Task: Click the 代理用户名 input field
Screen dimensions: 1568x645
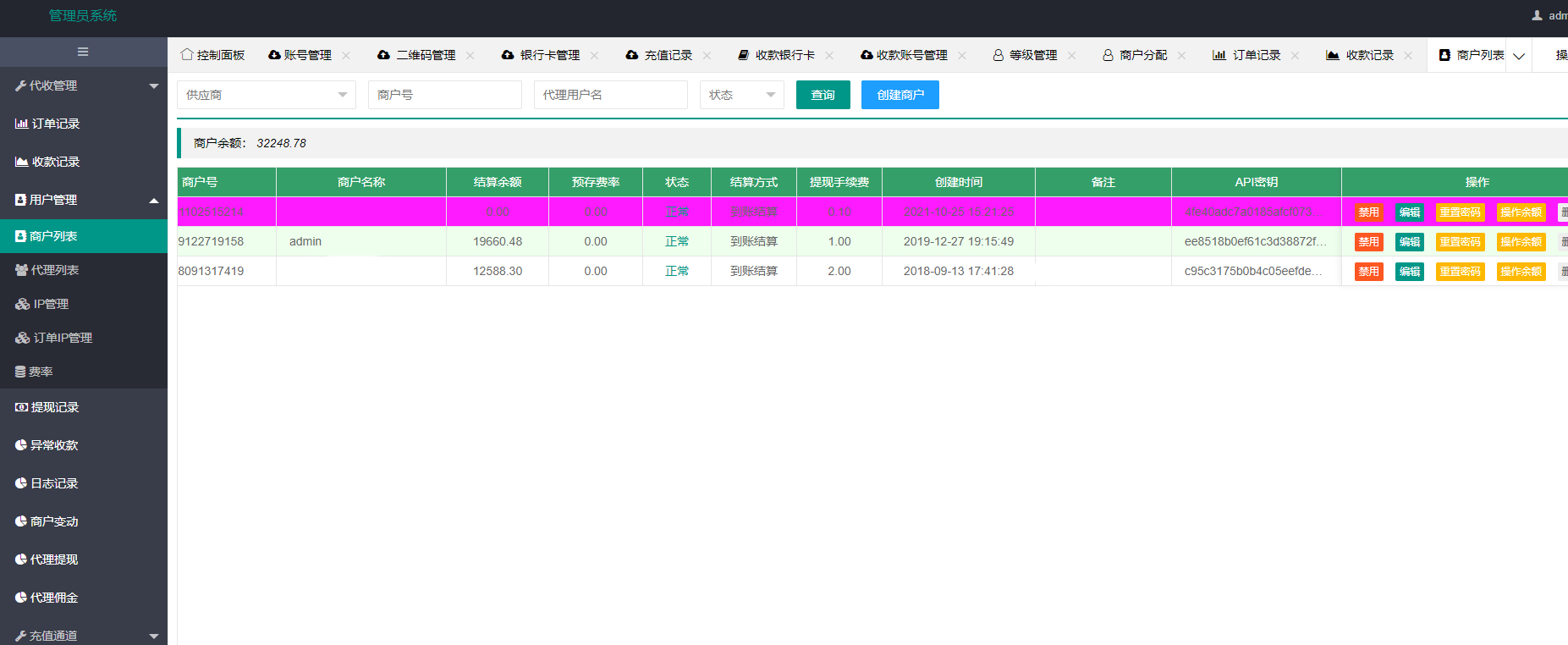Action: coord(611,95)
